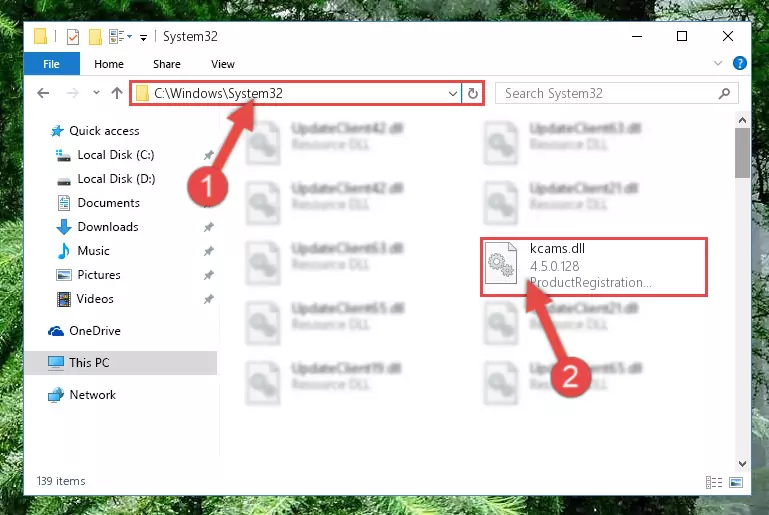Switch to the Share ribbon tab
Screen dimensions: 769x515
coord(167,64)
